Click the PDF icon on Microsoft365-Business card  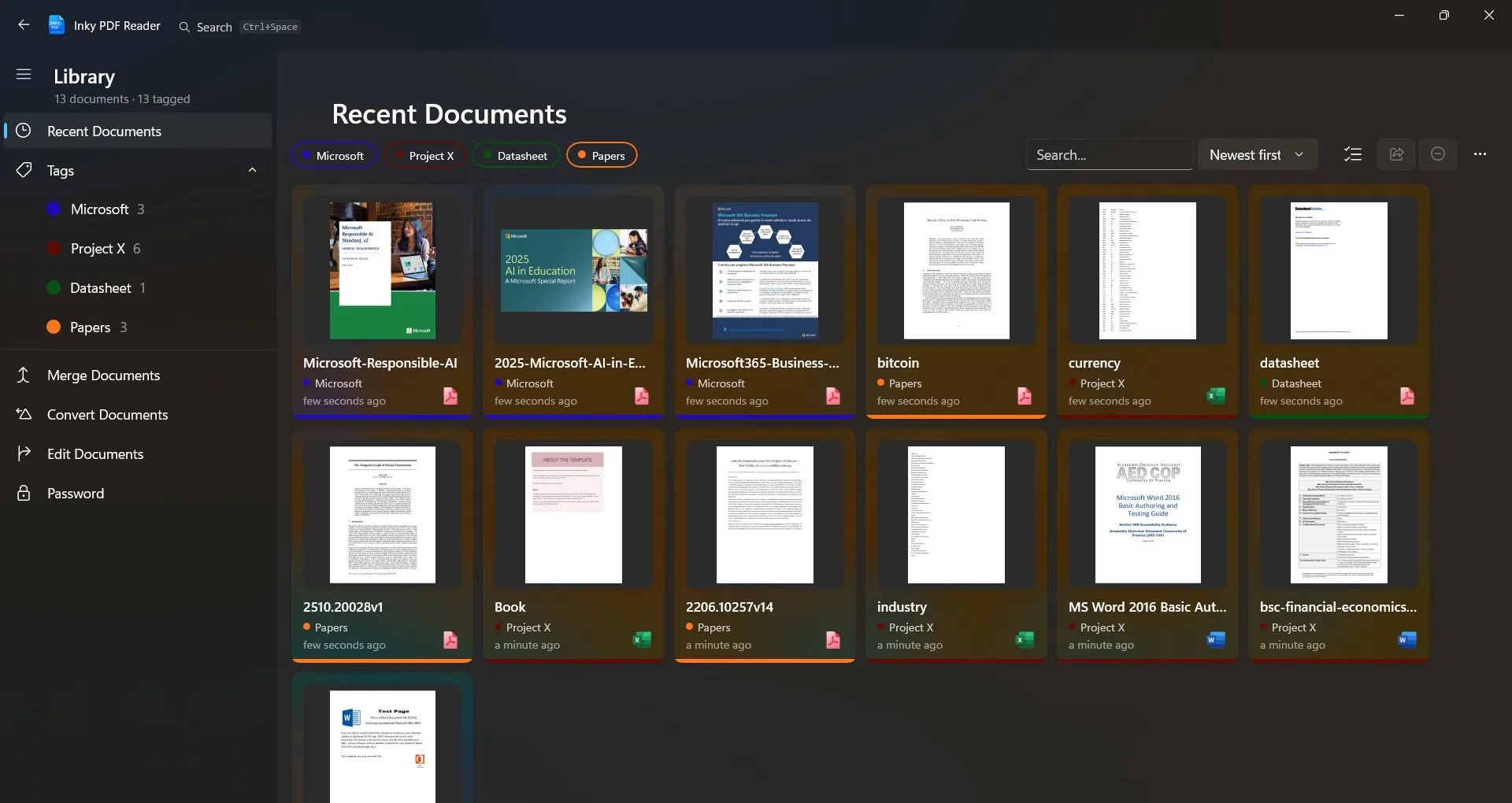point(833,396)
